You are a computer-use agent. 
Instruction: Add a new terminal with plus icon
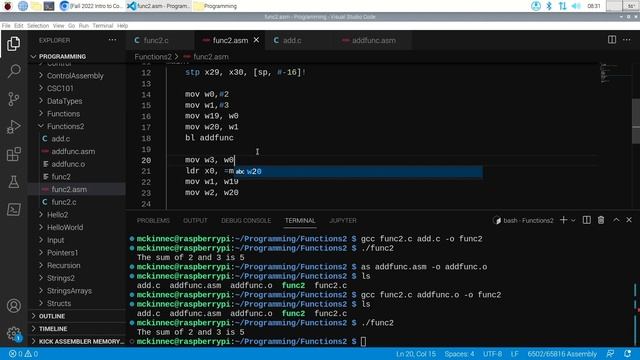coord(564,220)
